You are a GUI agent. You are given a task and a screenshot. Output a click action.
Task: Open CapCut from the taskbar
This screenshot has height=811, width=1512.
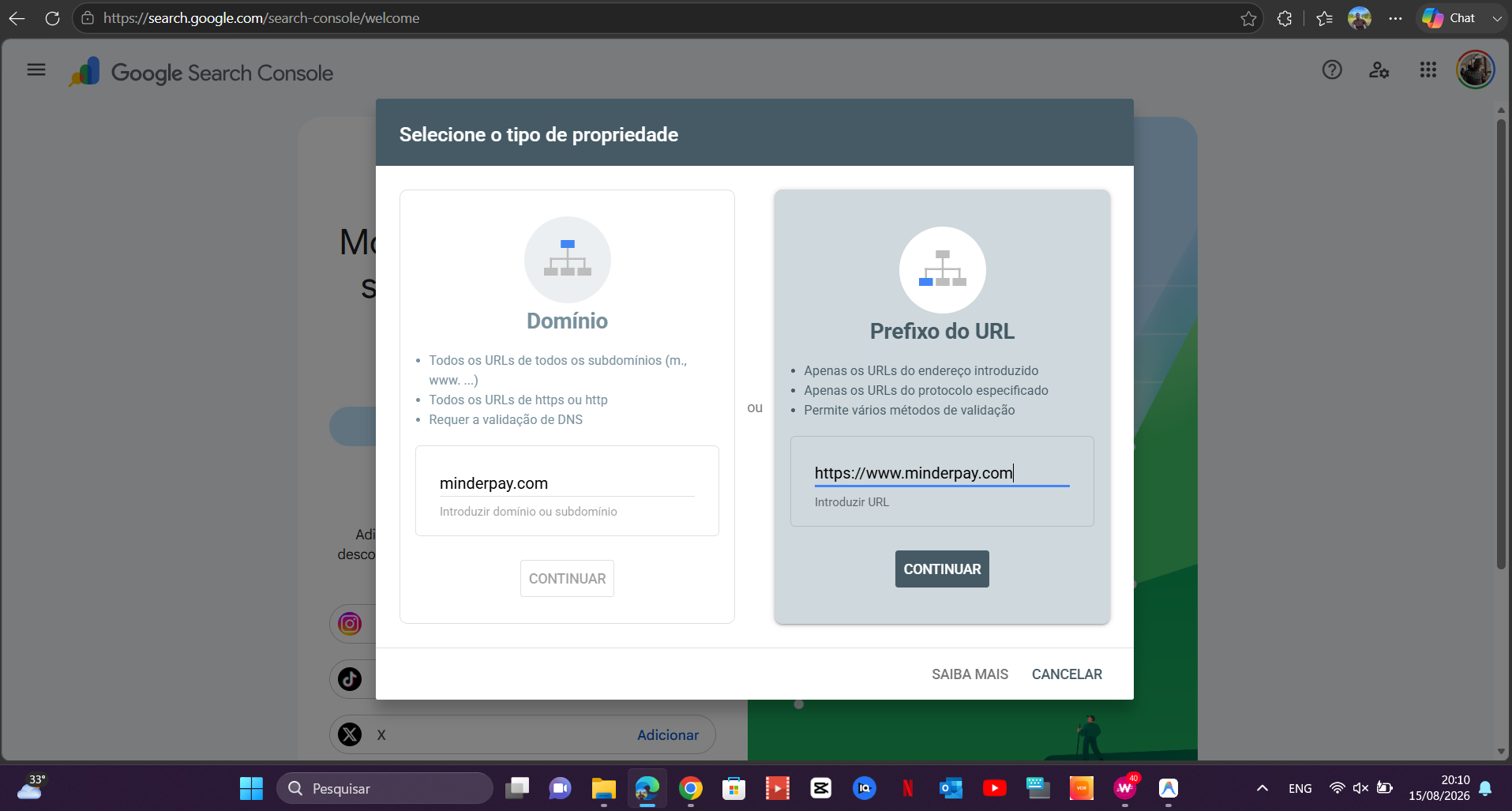[821, 788]
